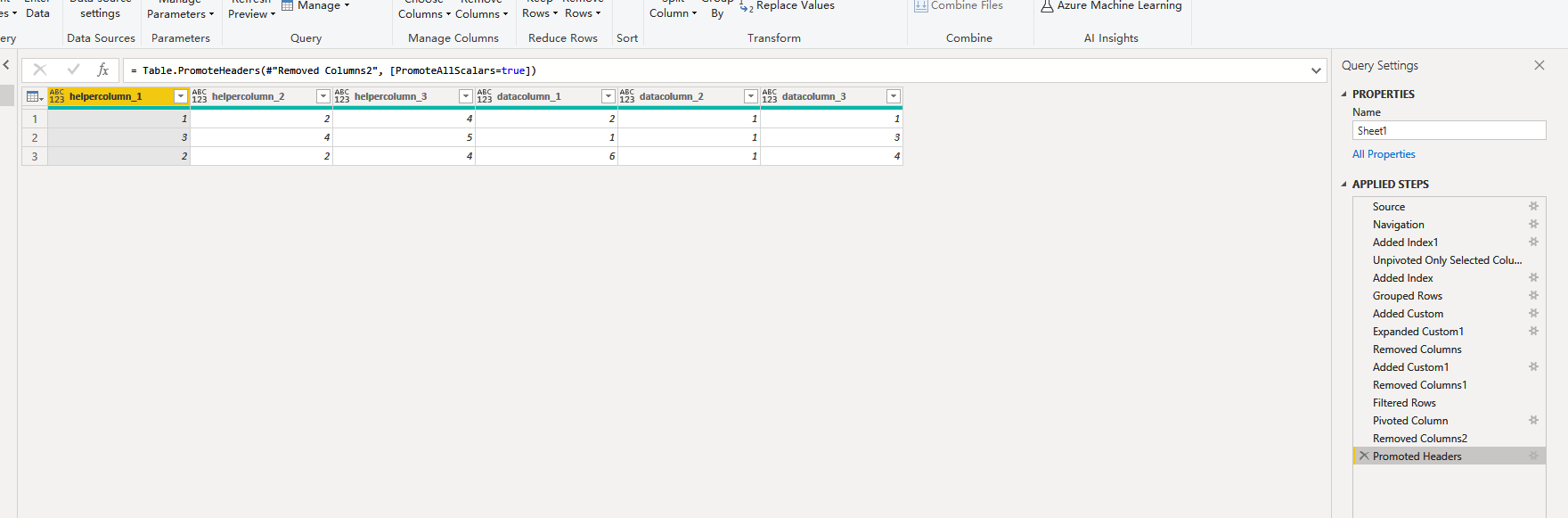Click the value 6 in datacolumn_1
The height and width of the screenshot is (518, 1568).
[546, 156]
